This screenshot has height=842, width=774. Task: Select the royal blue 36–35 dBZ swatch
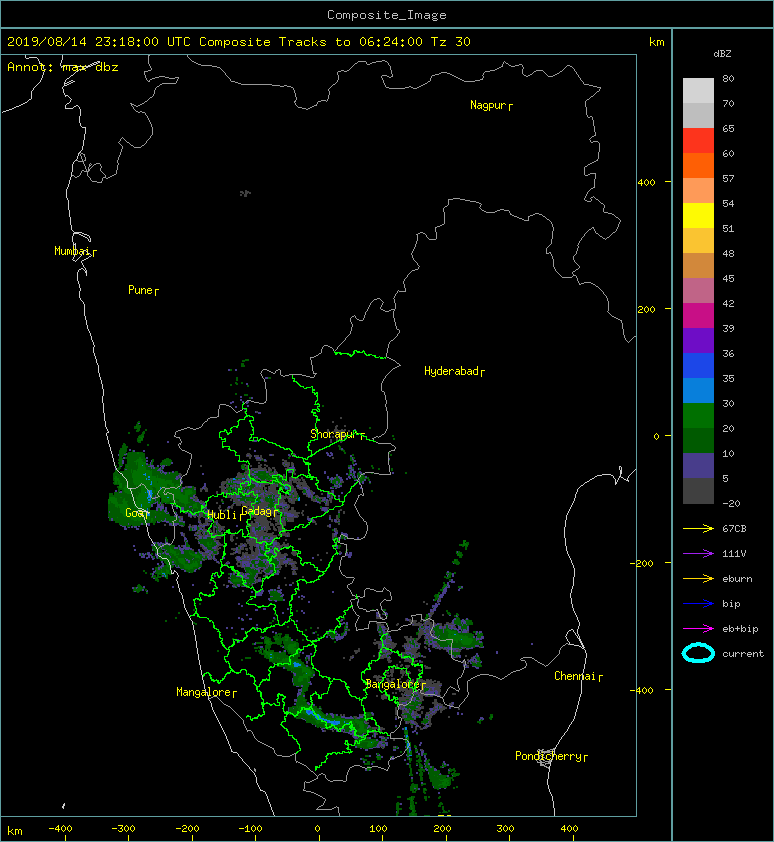698,365
